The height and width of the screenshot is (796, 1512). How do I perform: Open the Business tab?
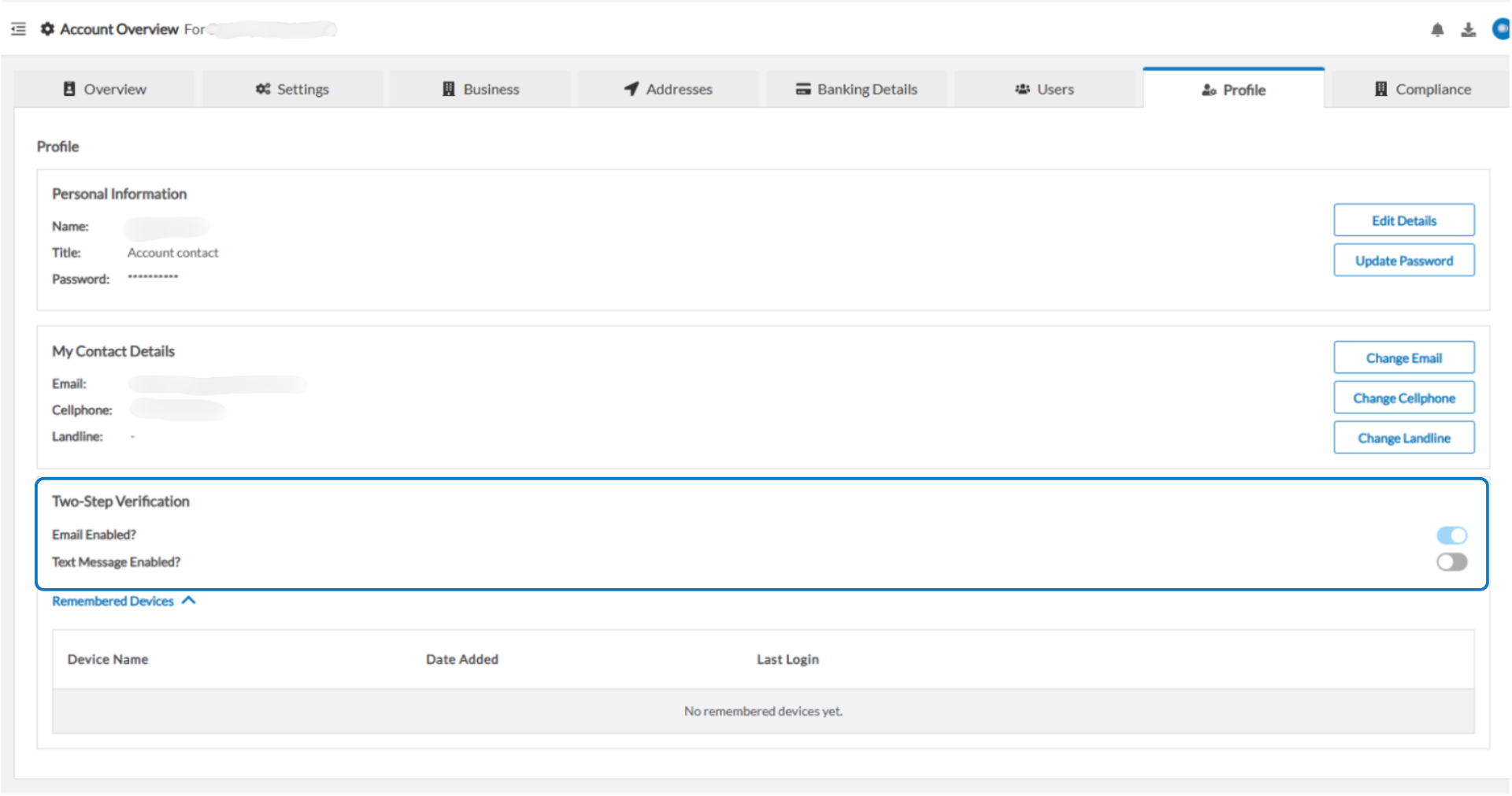480,89
